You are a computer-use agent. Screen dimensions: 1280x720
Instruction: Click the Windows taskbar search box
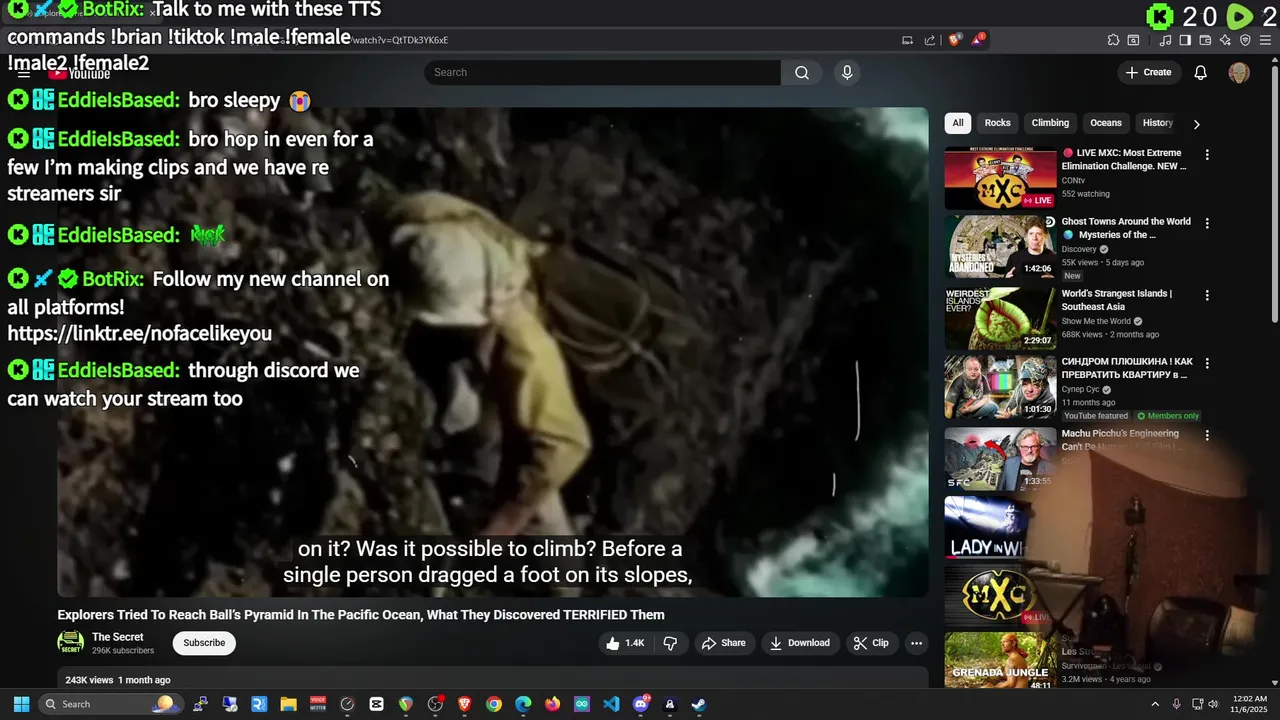[x=110, y=704]
